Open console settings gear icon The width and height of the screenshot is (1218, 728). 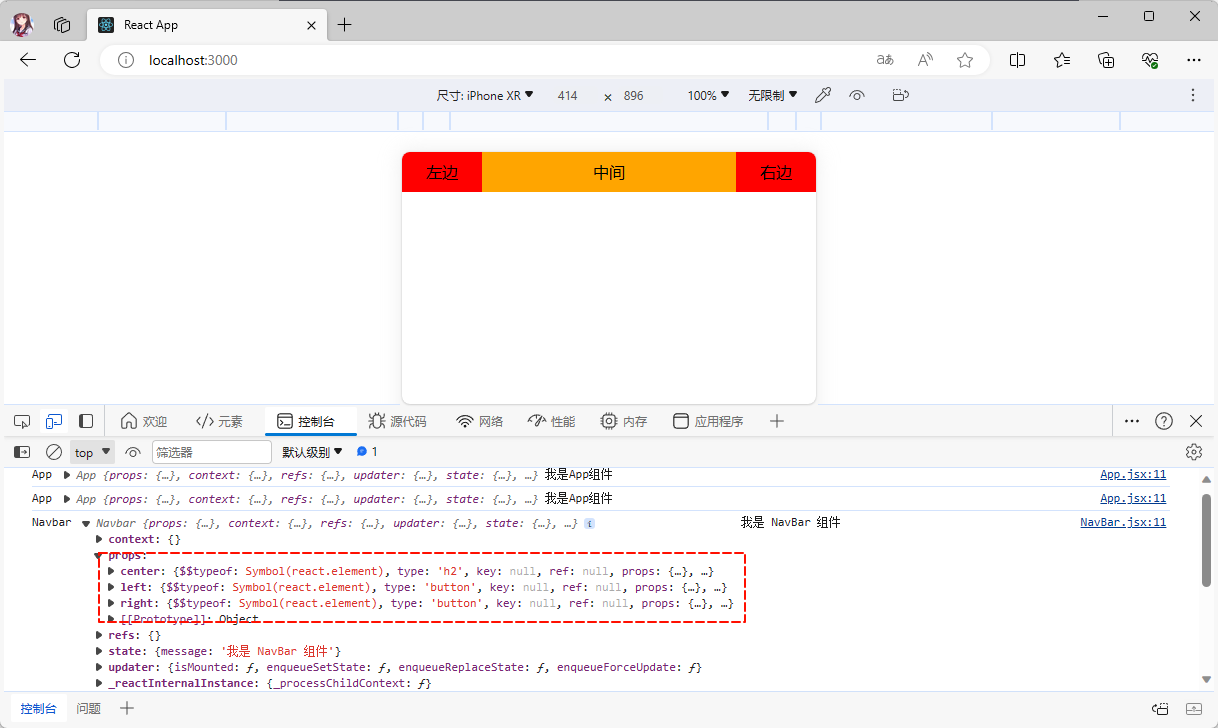coord(1193,452)
